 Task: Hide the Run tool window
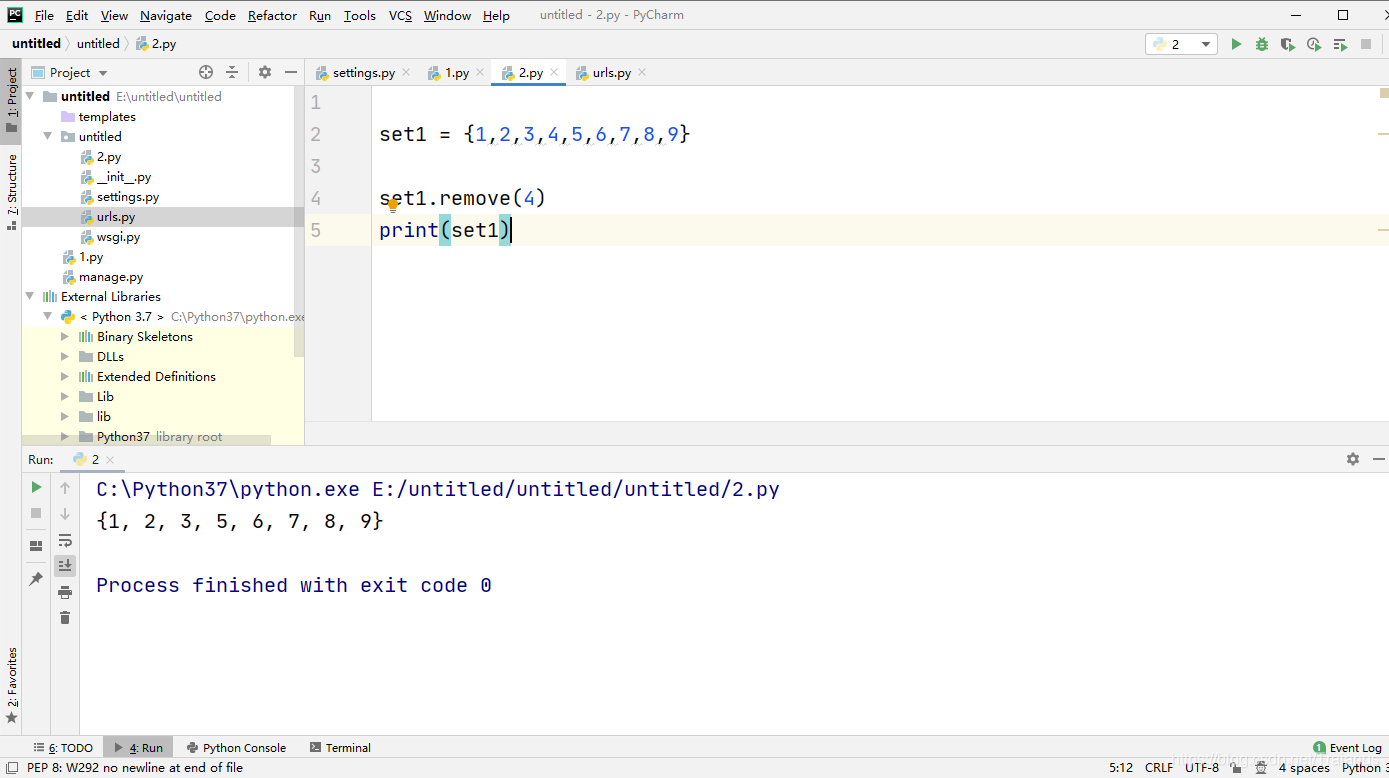click(x=1378, y=459)
